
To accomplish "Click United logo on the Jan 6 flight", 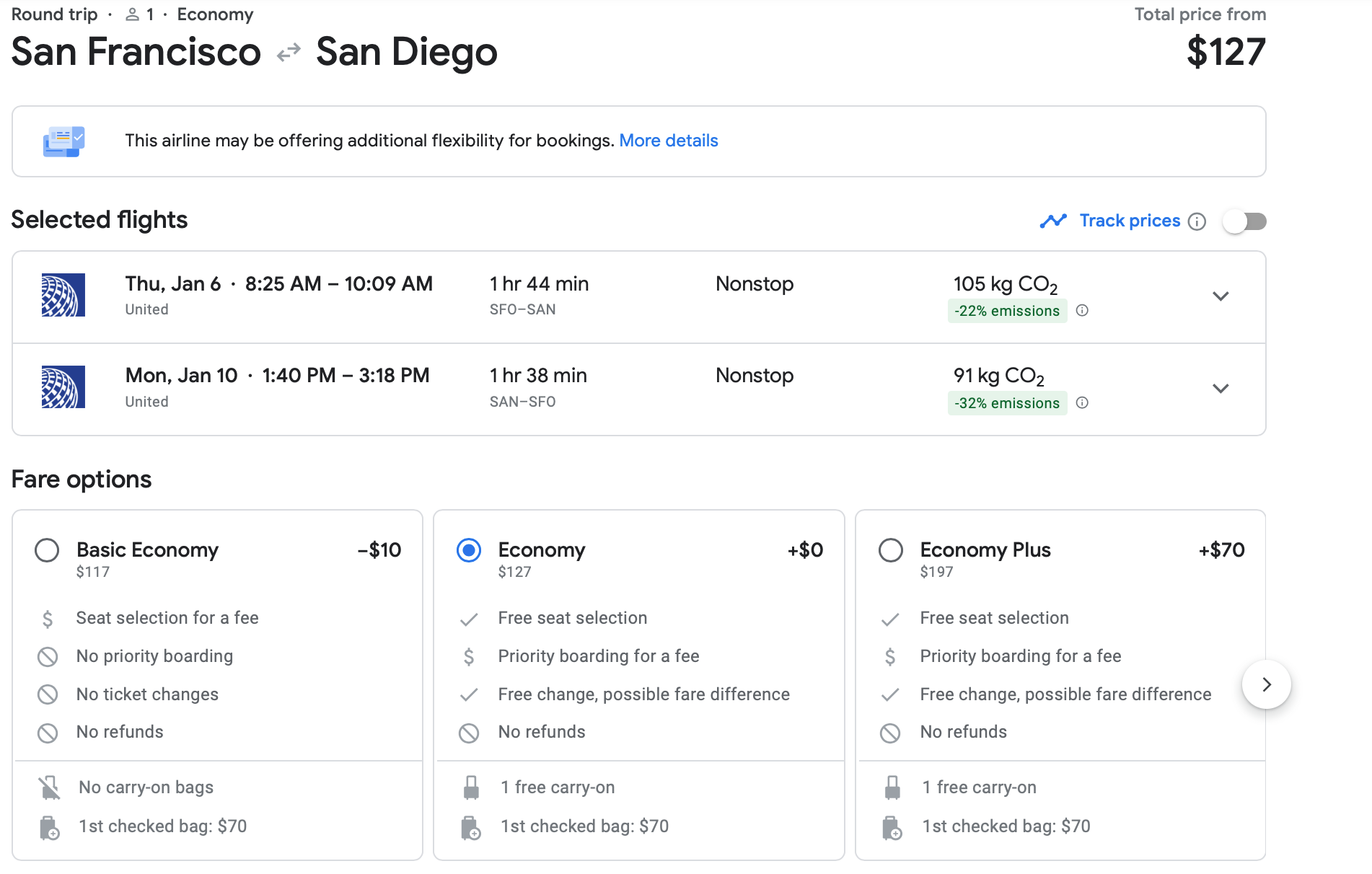I will tap(63, 295).
